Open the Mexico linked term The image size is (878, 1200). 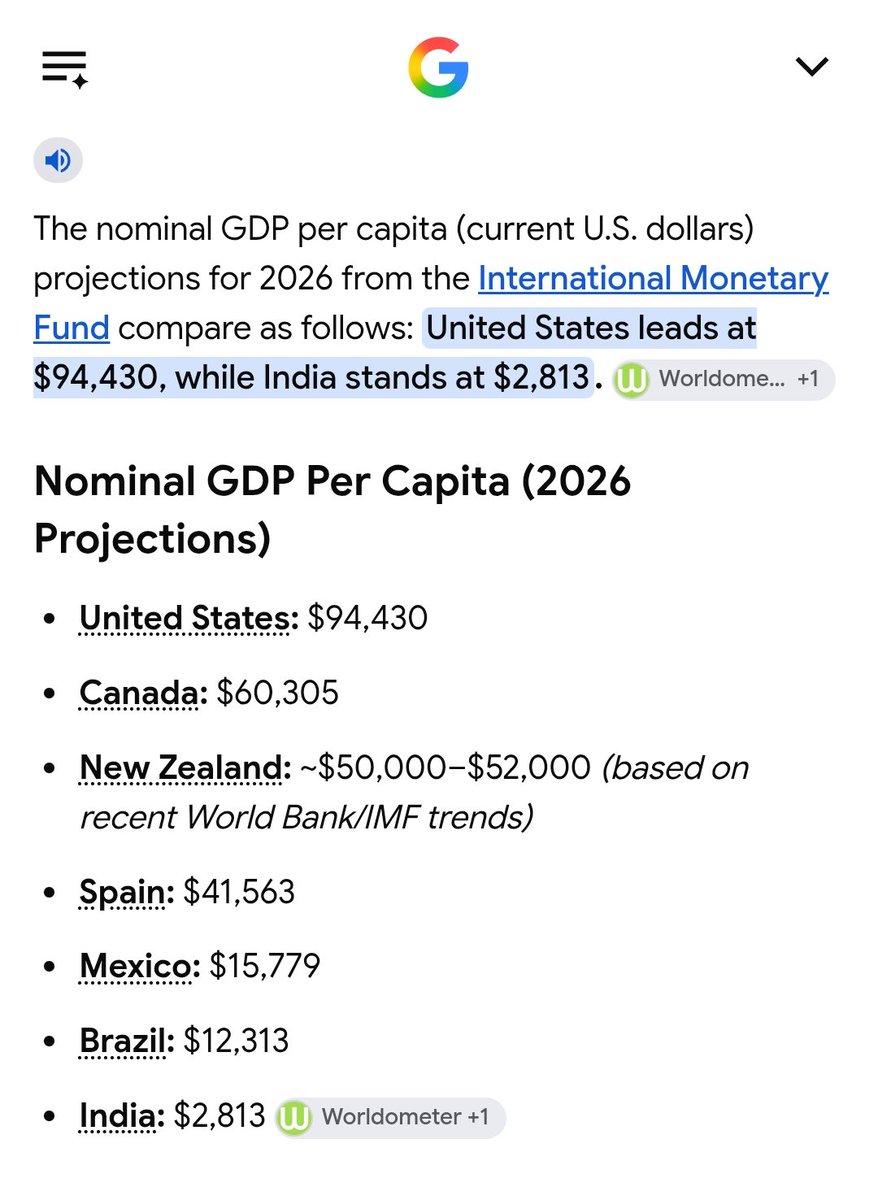click(140, 966)
